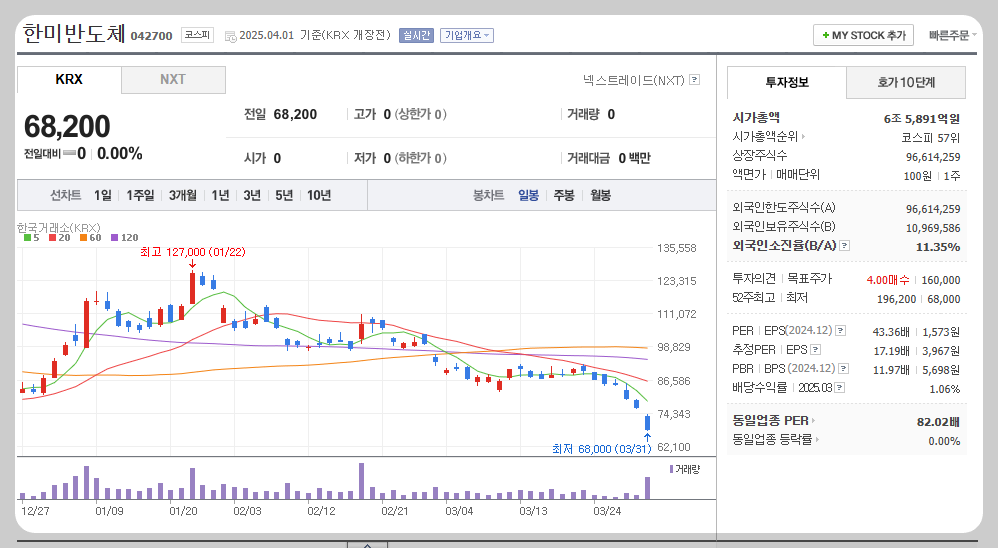
Task: Open help icon next to PER EPS(2024.12)
Action: point(841,331)
